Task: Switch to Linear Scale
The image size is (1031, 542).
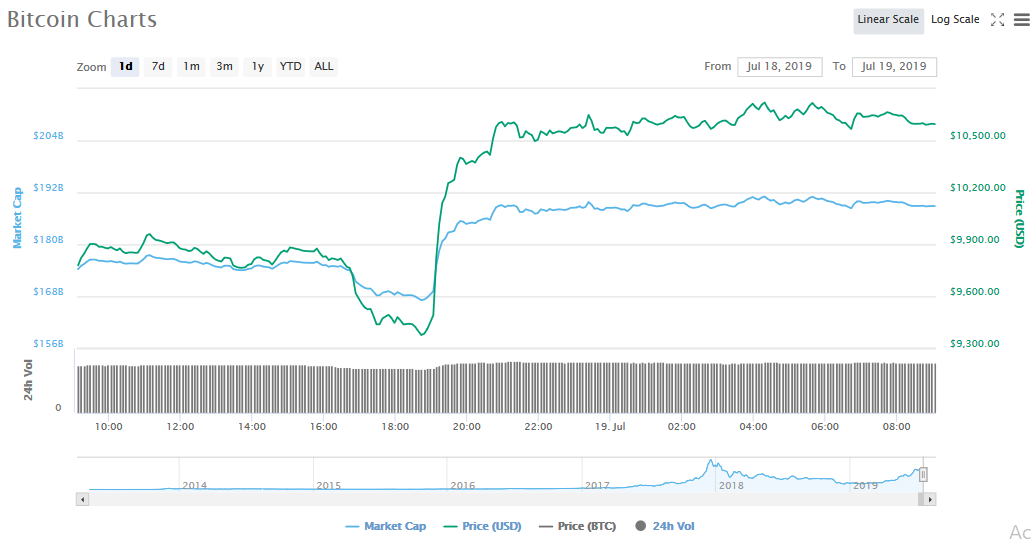Action: (x=888, y=20)
